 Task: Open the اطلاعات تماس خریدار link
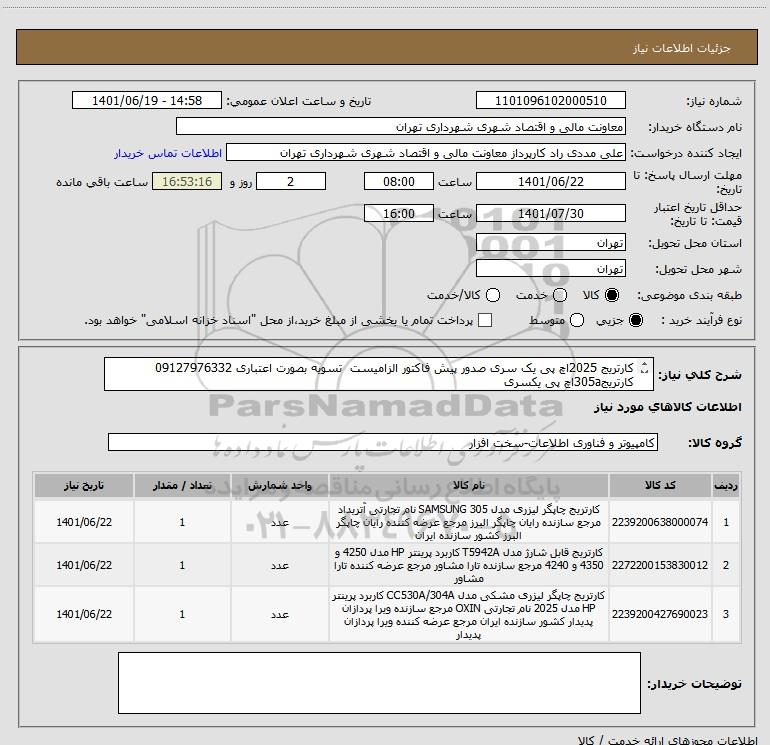(168, 153)
